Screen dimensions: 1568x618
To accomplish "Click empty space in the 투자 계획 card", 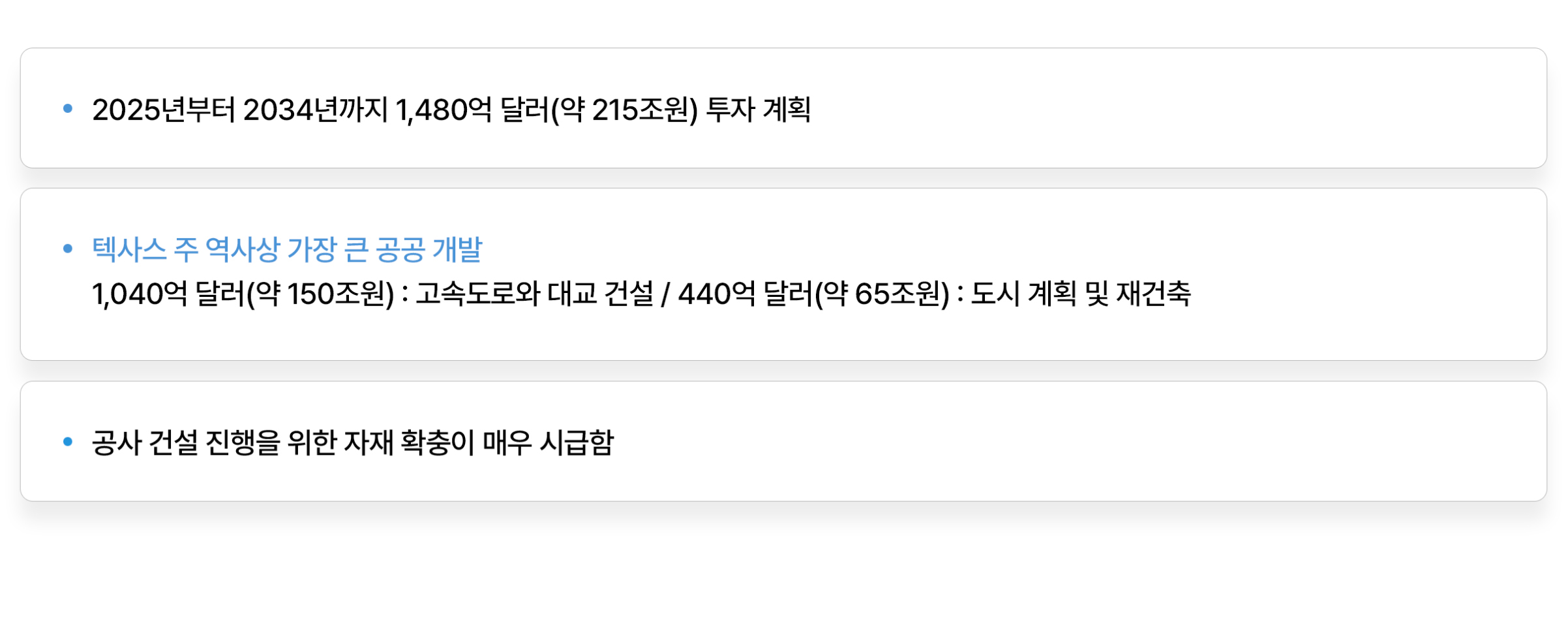I will [1174, 108].
